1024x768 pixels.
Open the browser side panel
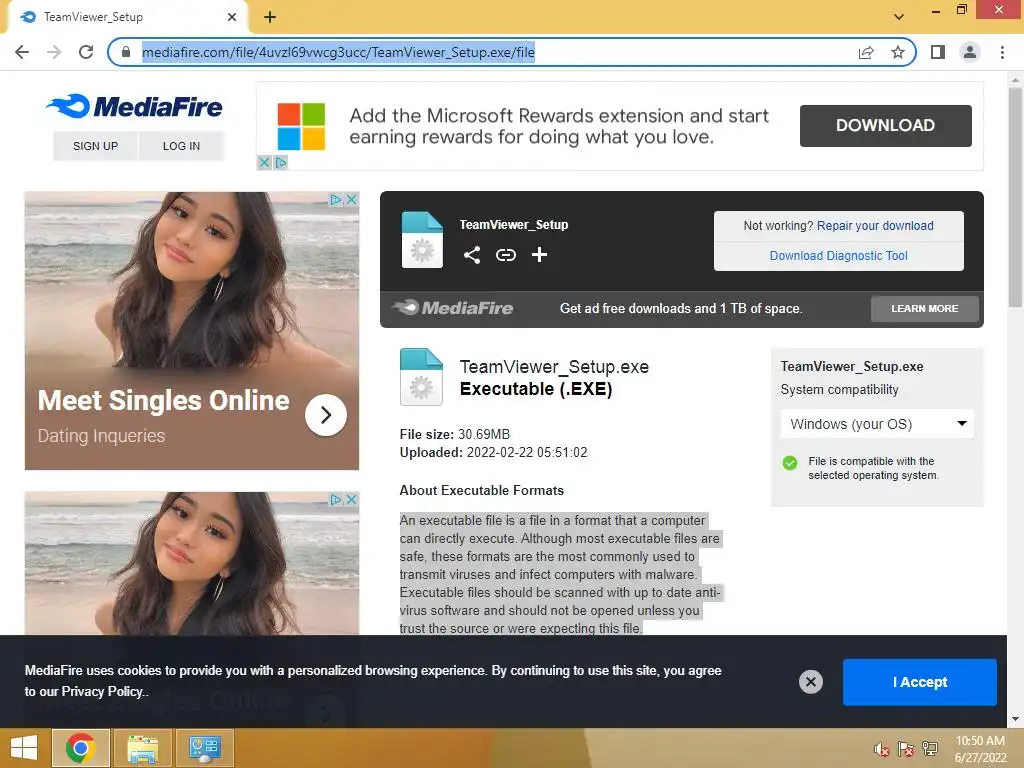tap(938, 52)
